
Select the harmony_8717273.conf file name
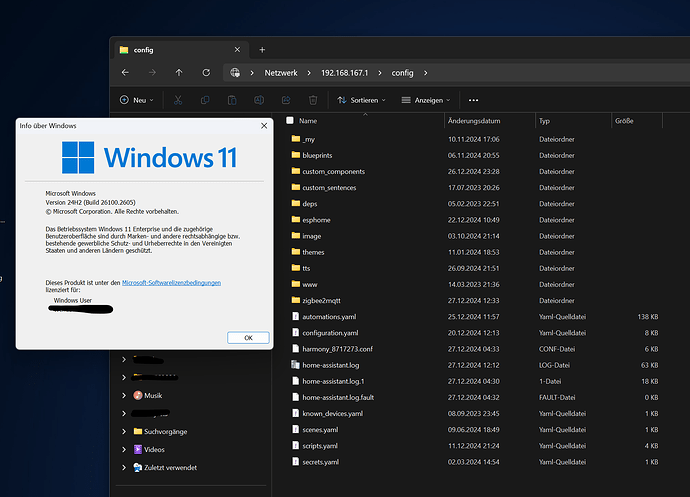tap(337, 349)
